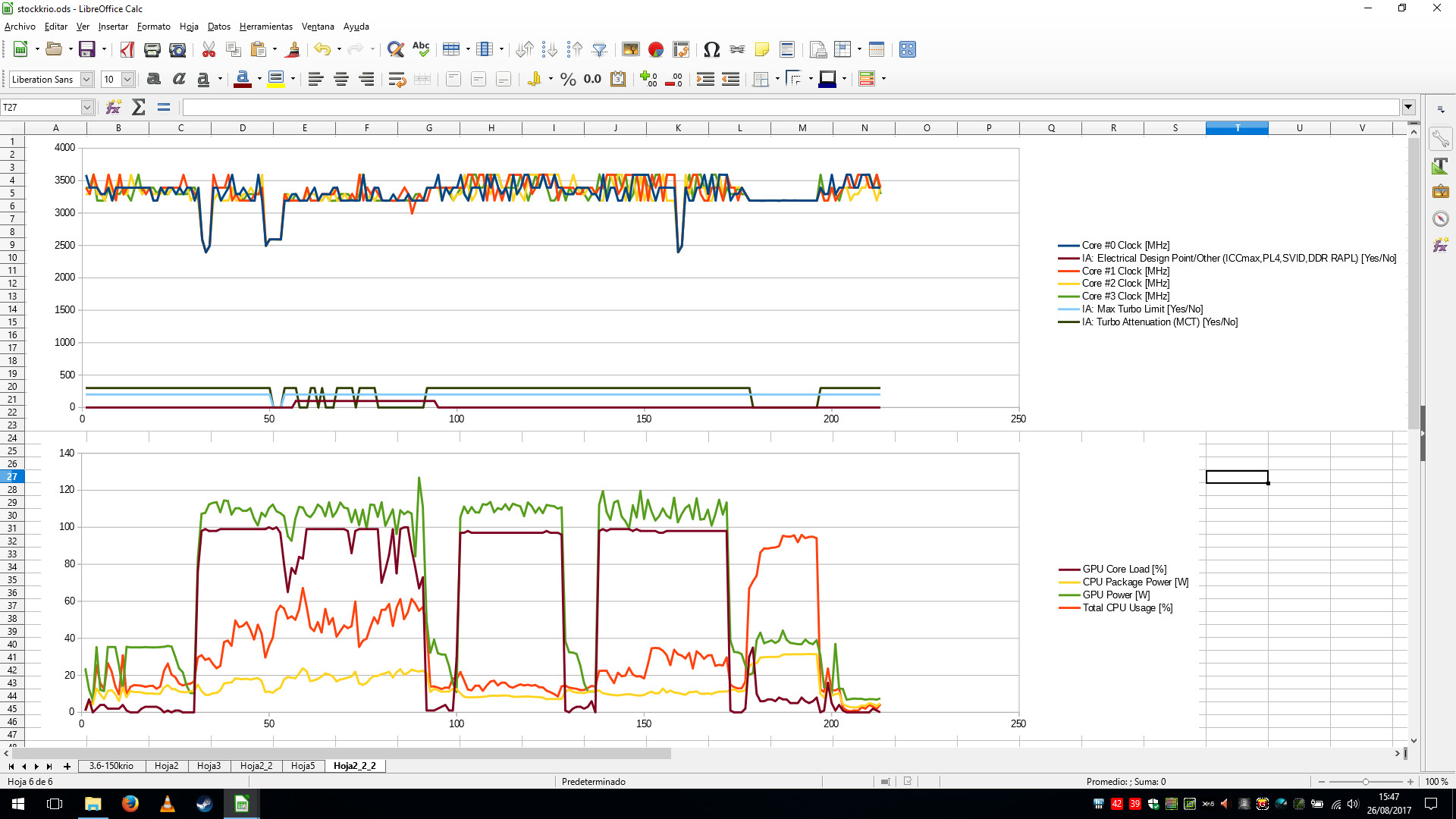Insert a pivot table

pos(681,49)
